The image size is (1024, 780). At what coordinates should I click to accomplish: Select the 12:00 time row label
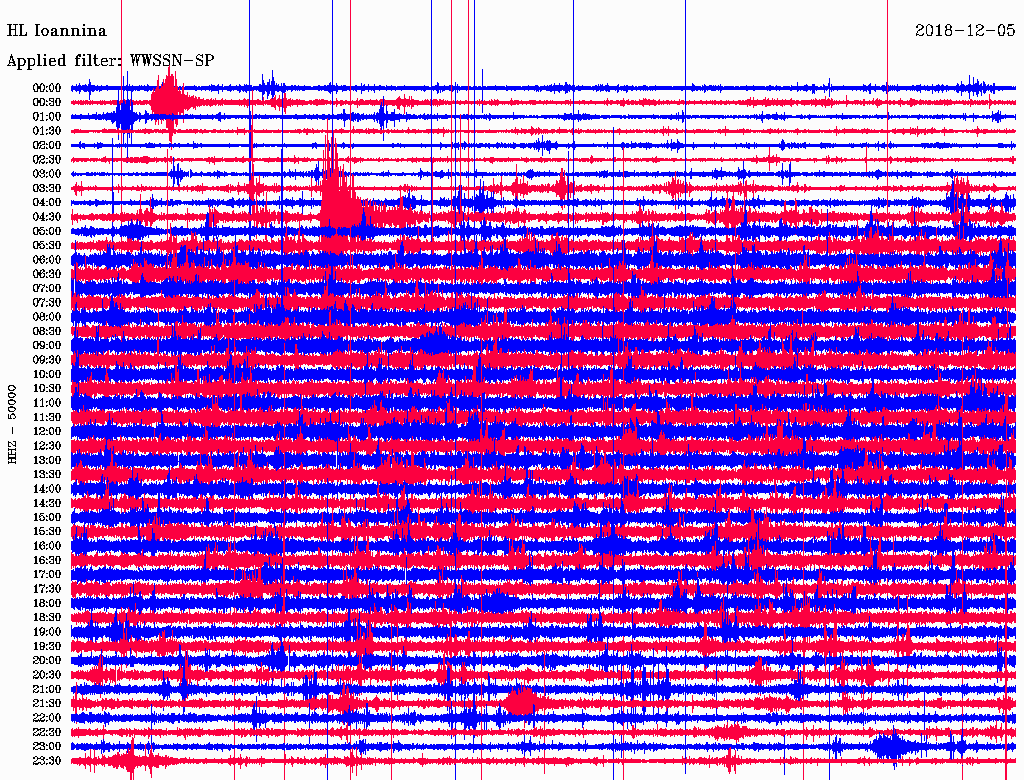tap(47, 432)
